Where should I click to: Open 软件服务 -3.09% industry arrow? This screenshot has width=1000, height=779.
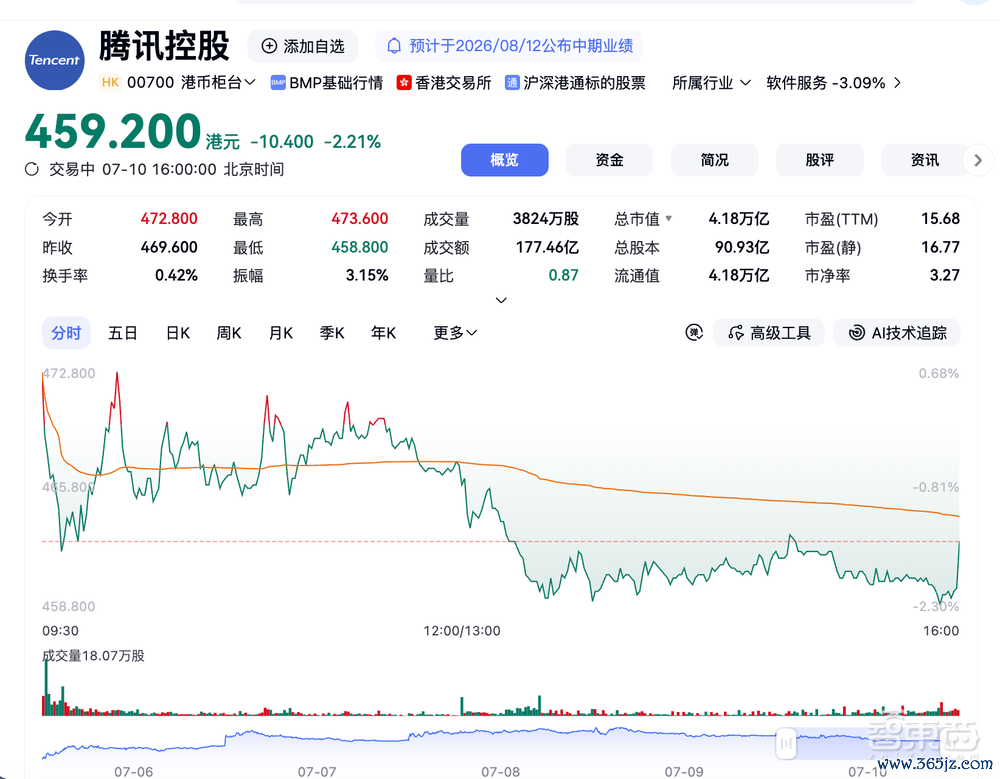pyautogui.click(x=897, y=83)
